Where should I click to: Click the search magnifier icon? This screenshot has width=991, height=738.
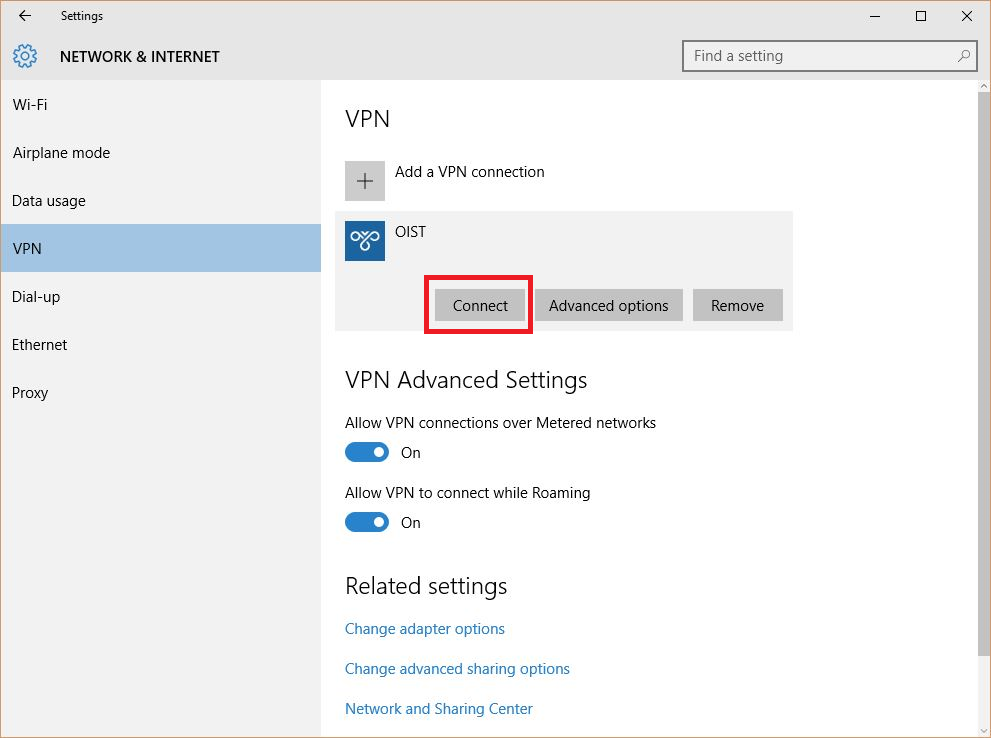tap(964, 56)
